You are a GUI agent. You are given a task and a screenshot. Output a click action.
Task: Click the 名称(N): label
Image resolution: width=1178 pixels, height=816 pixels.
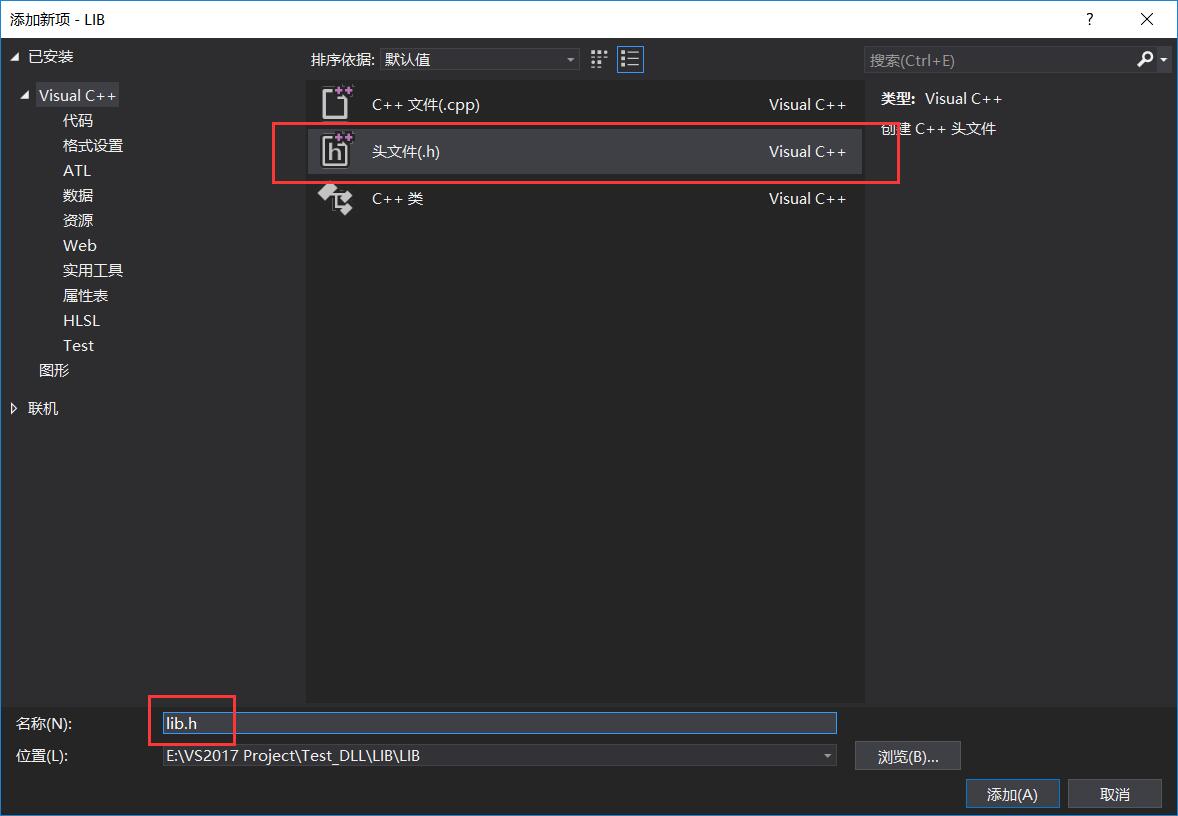[44, 724]
